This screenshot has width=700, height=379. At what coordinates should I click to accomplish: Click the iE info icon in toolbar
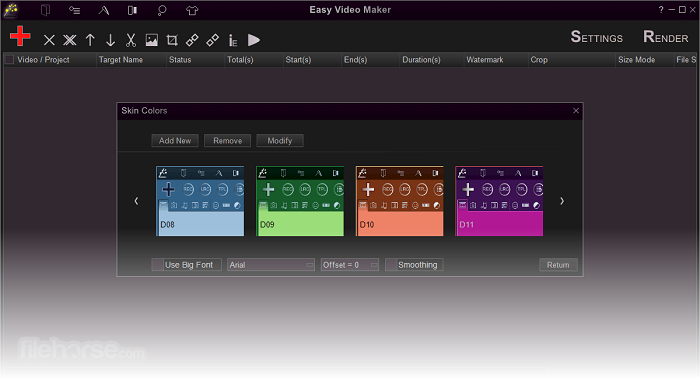(233, 41)
